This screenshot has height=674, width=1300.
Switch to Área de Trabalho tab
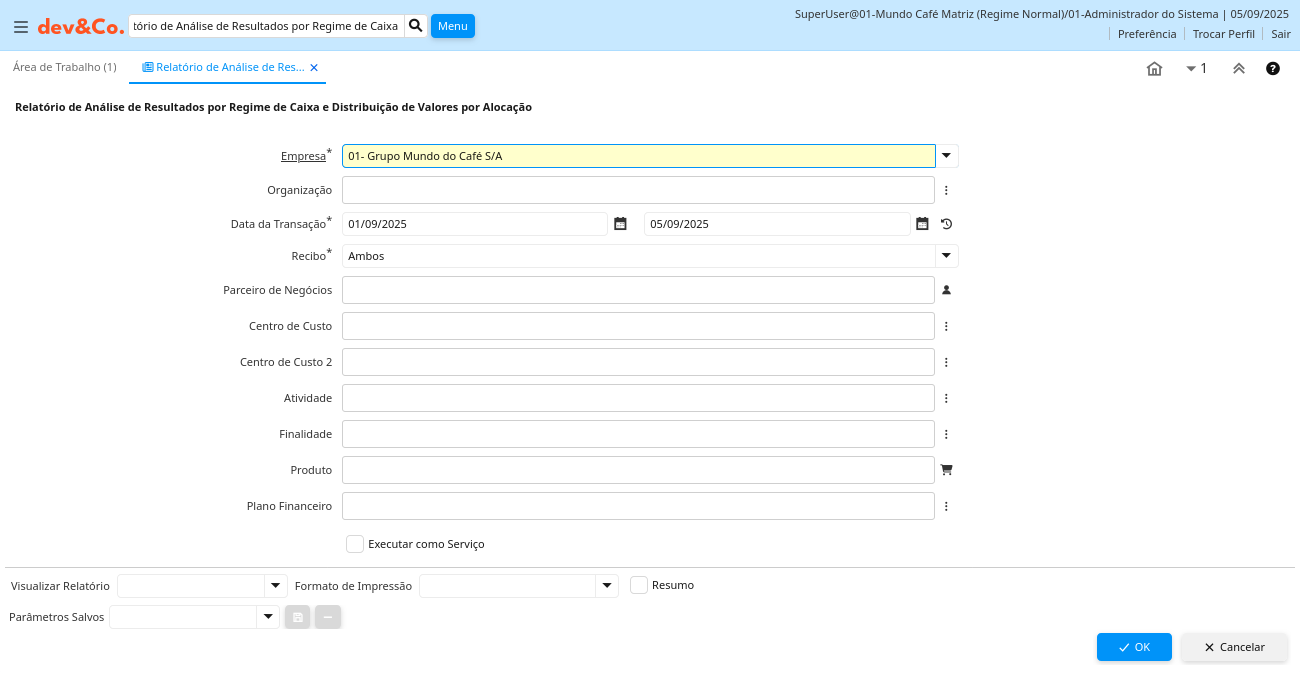(x=64, y=67)
